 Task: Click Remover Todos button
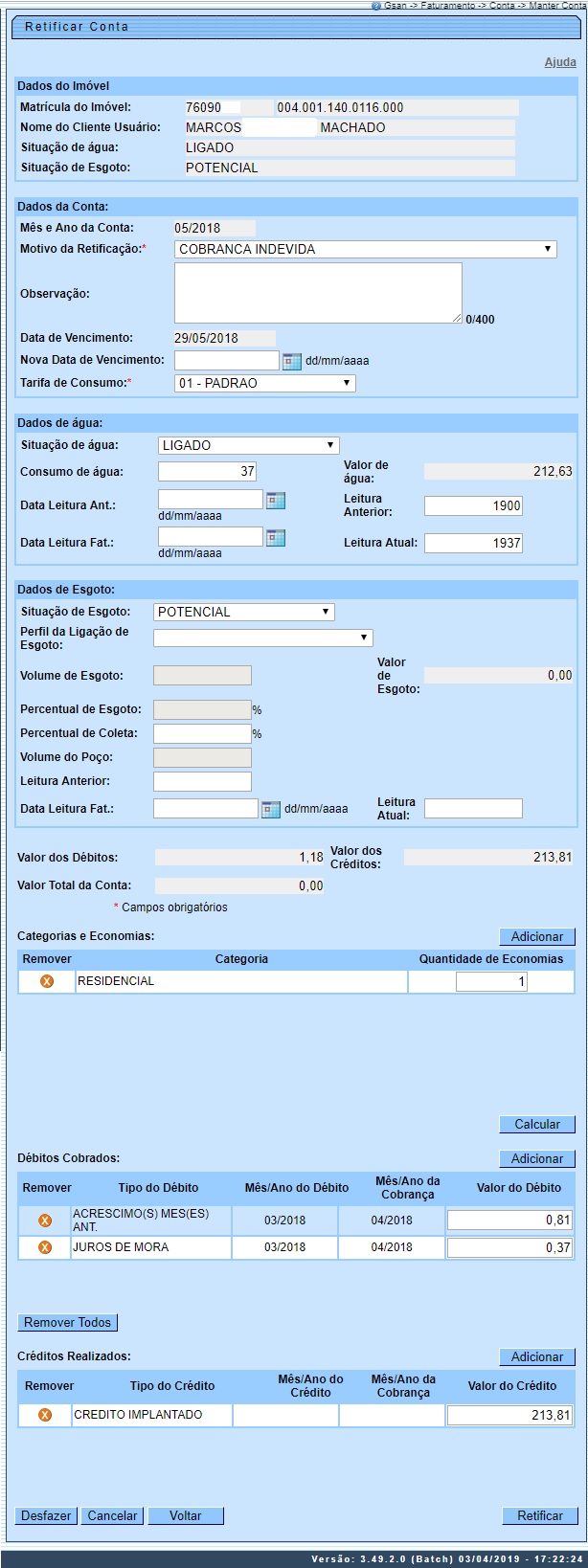pos(68,1322)
